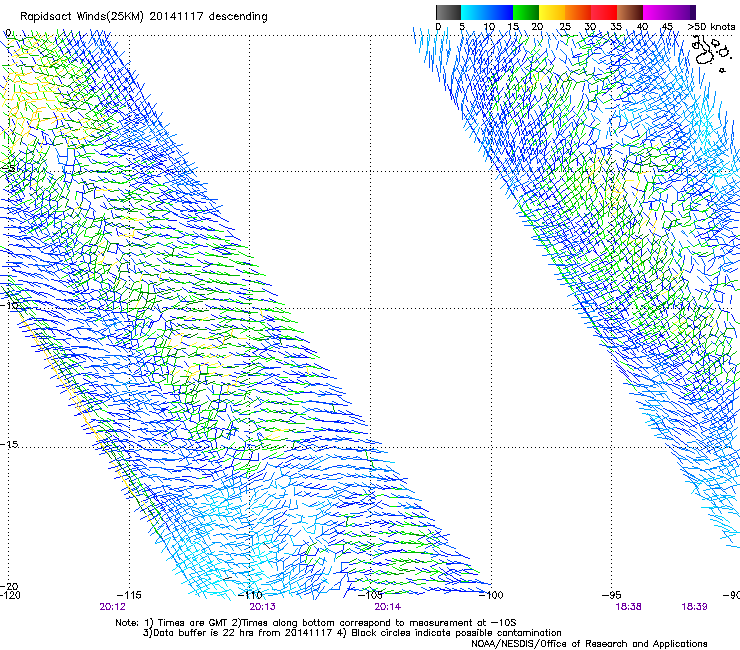
Task: Click the '25' label under the color scale
Action: tap(565, 27)
